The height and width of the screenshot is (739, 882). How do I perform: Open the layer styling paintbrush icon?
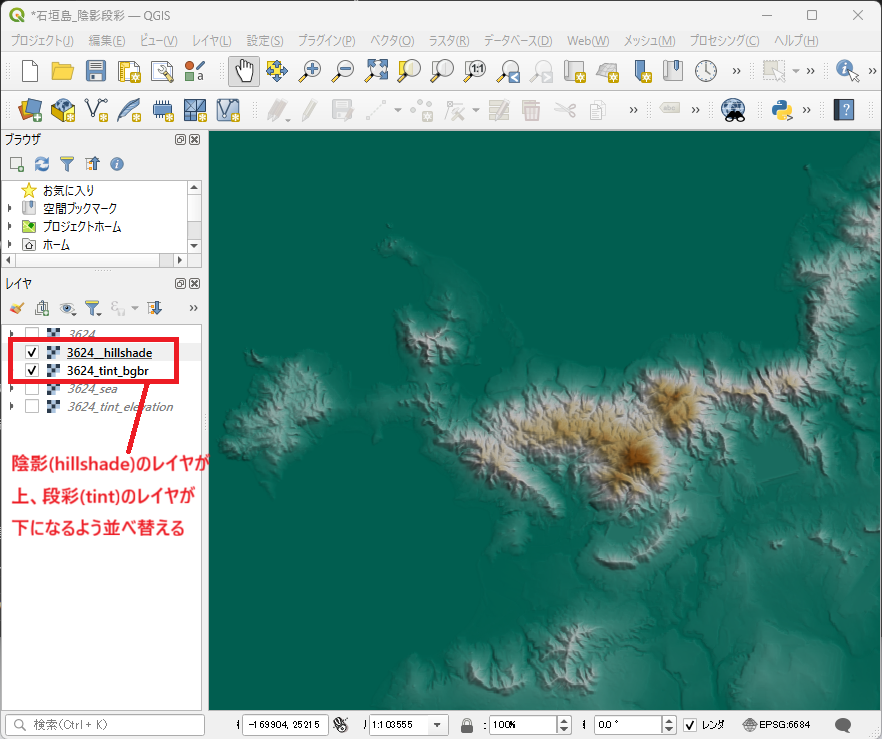[17, 308]
